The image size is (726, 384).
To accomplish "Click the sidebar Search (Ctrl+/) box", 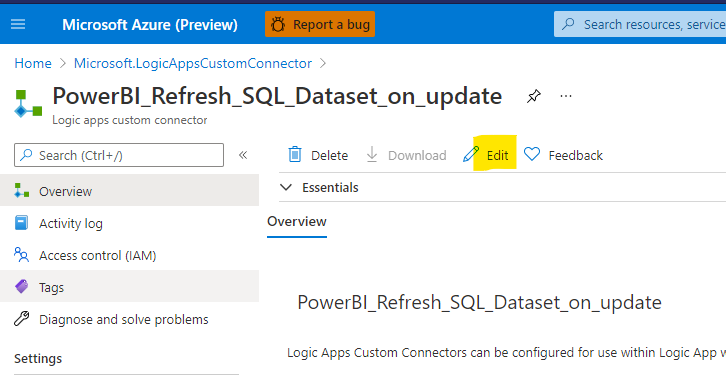I will click(x=119, y=155).
